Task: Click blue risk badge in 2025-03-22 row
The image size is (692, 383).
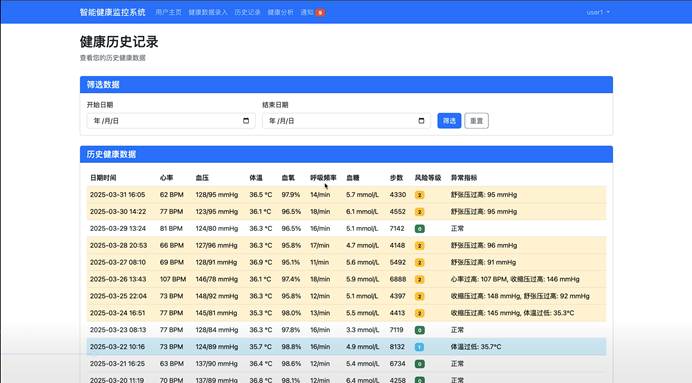Action: pos(419,347)
